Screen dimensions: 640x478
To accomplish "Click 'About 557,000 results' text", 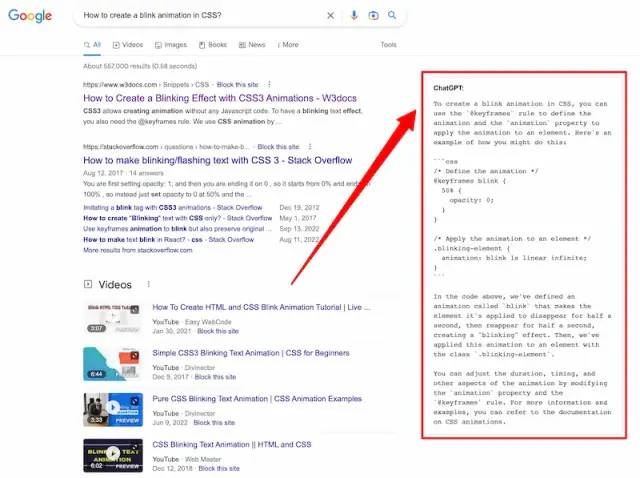I will (140, 66).
